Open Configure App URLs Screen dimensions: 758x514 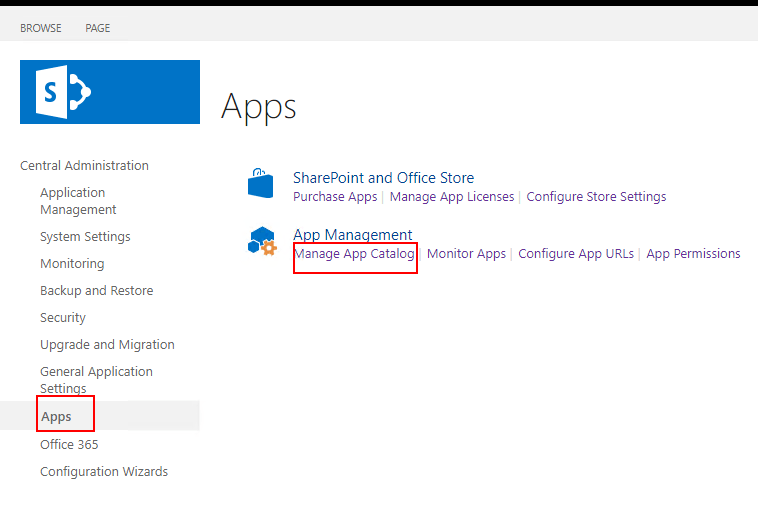tap(576, 254)
